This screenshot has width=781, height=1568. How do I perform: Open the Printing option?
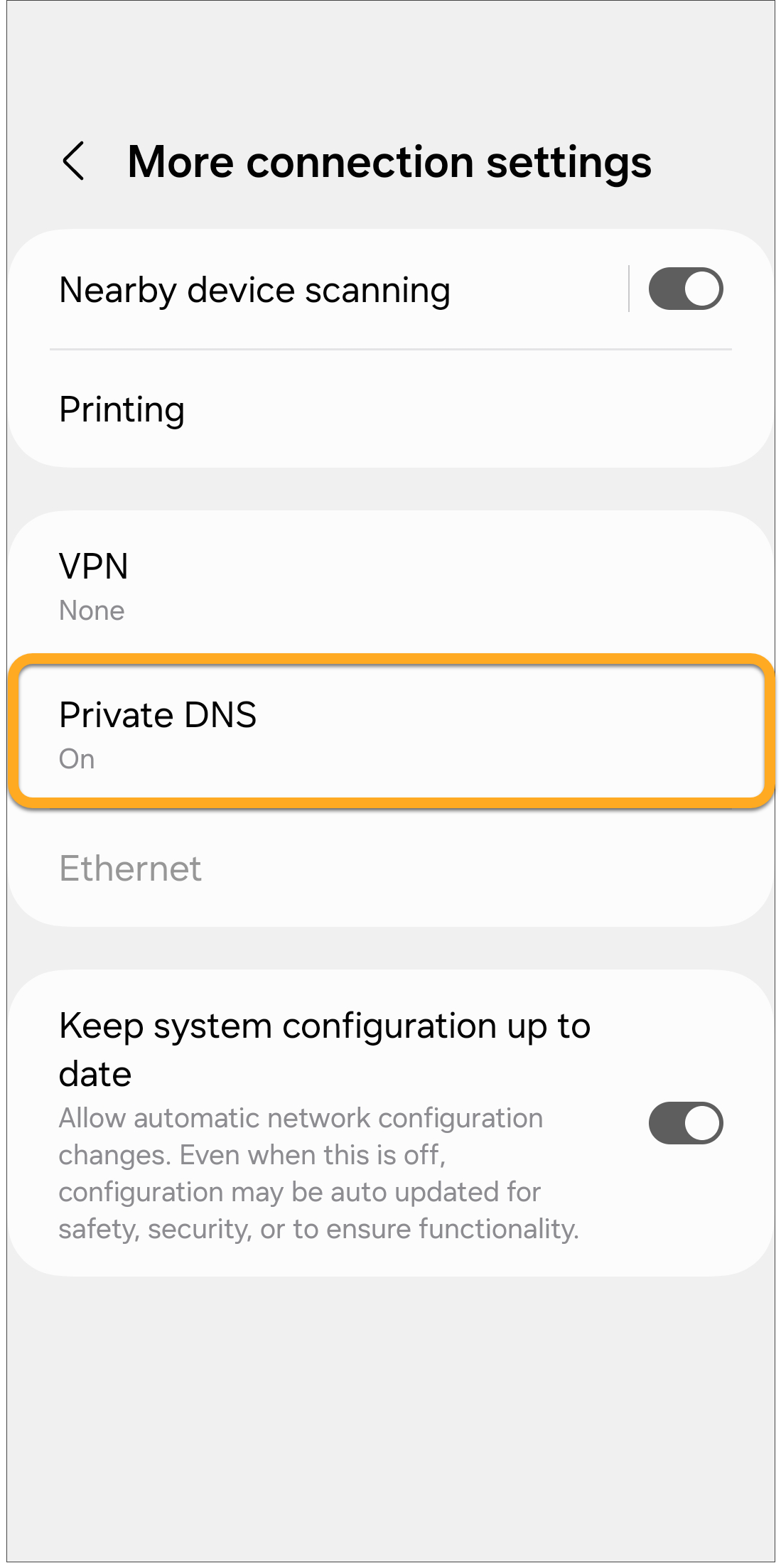(122, 409)
